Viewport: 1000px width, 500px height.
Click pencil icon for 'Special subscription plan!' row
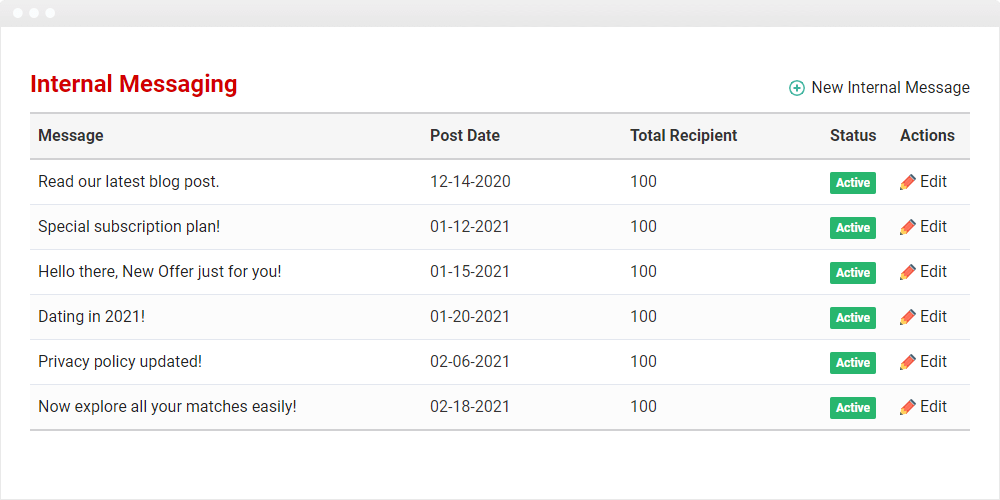click(x=908, y=227)
